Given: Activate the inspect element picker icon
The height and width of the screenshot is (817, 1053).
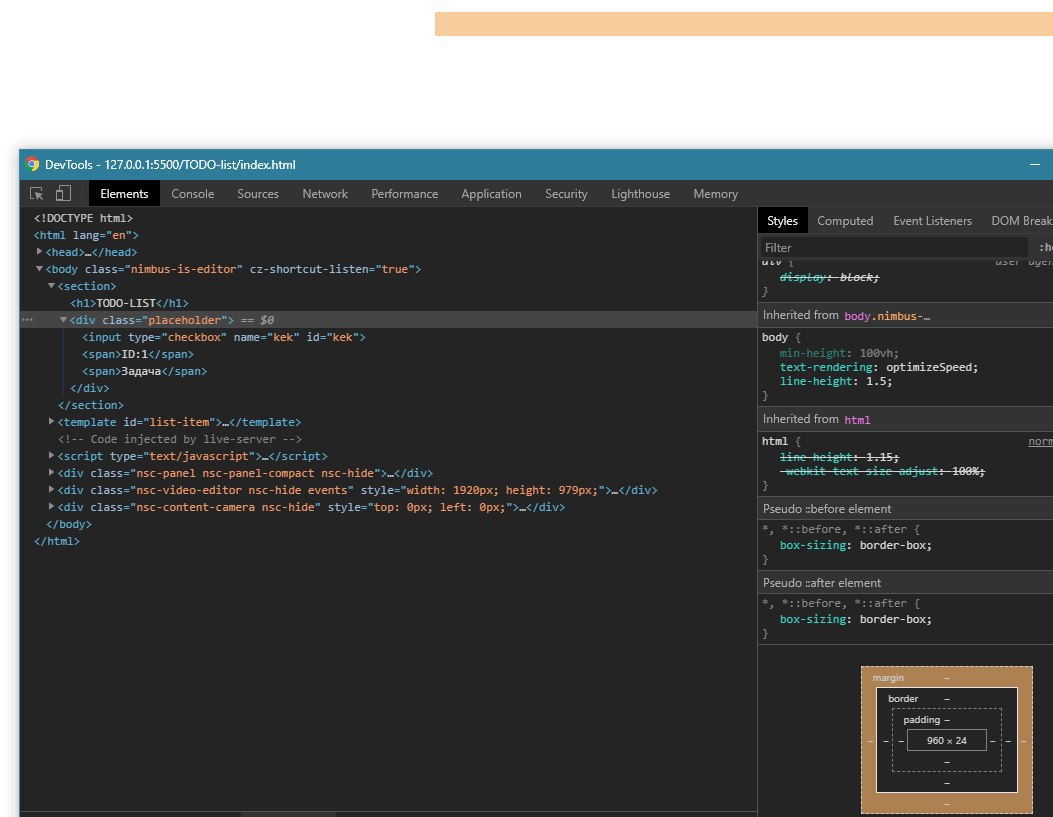Looking at the screenshot, I should 37,193.
